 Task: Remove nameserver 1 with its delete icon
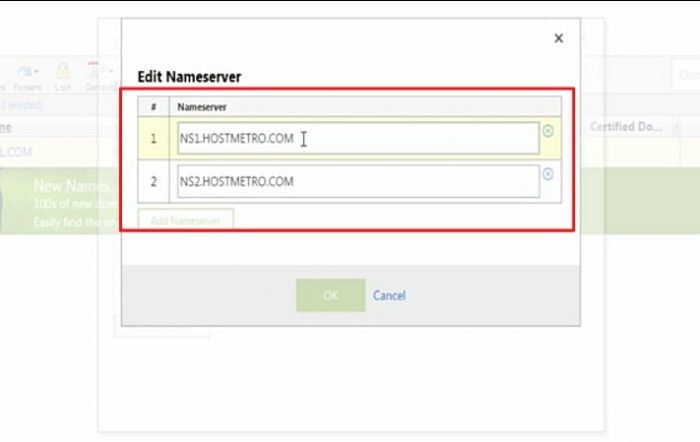click(x=548, y=131)
